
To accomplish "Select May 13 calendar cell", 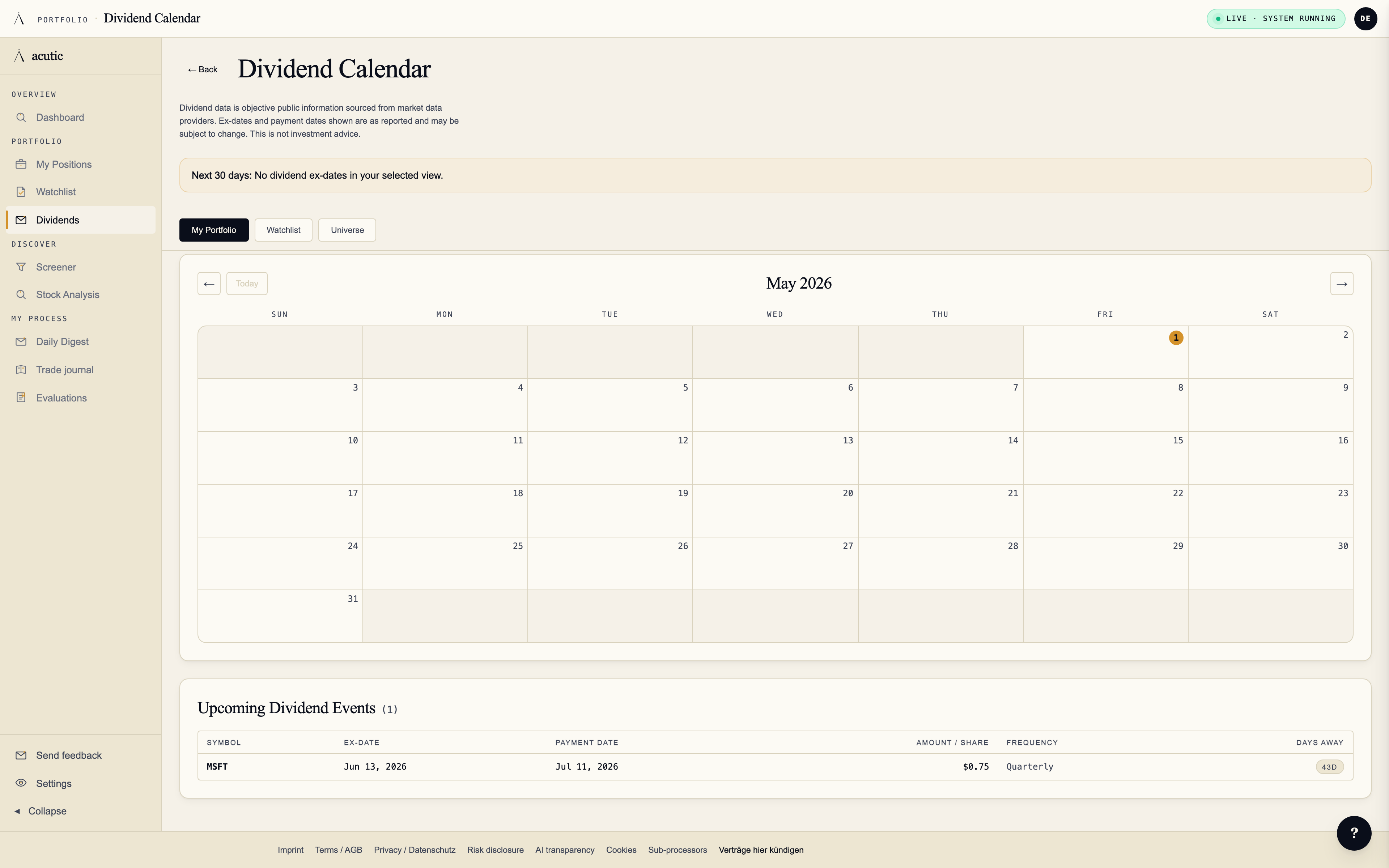I will pos(775,458).
